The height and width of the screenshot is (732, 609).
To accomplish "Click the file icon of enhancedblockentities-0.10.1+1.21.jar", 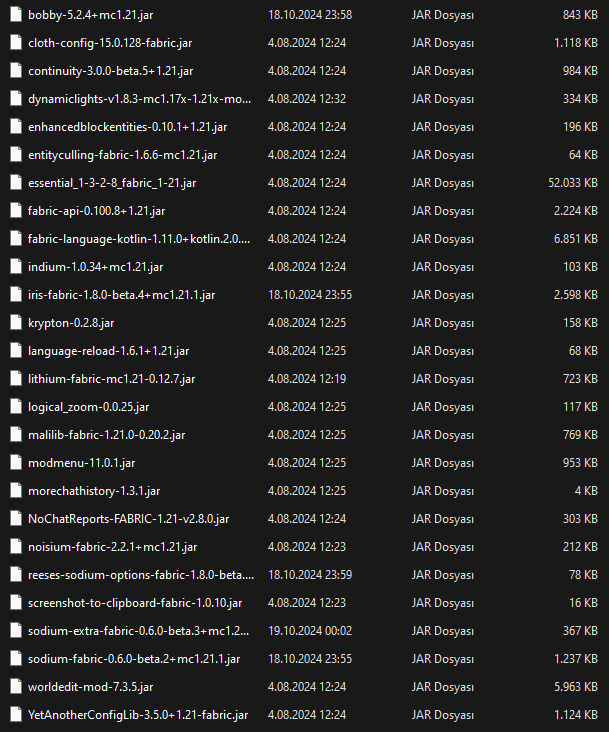I will tap(16, 127).
